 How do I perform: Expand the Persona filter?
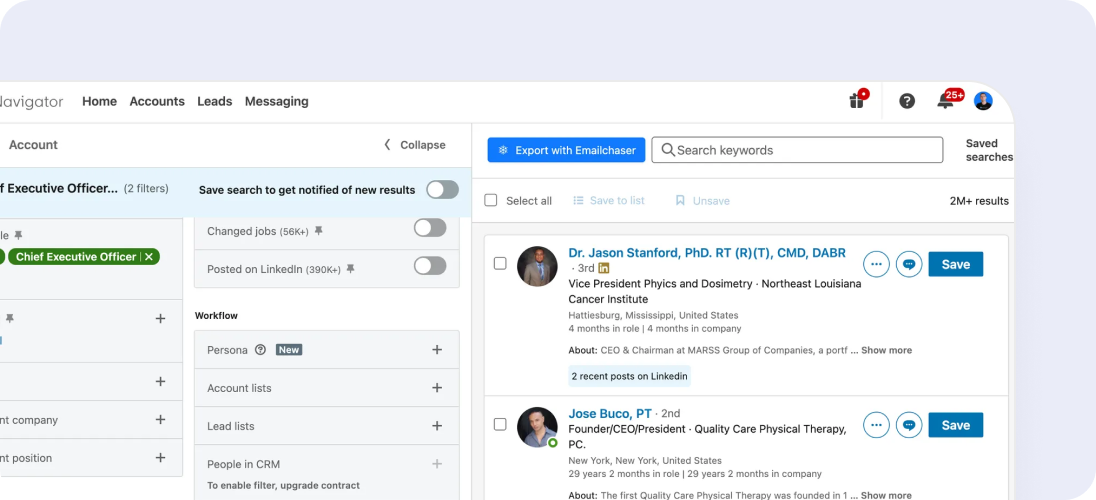437,350
